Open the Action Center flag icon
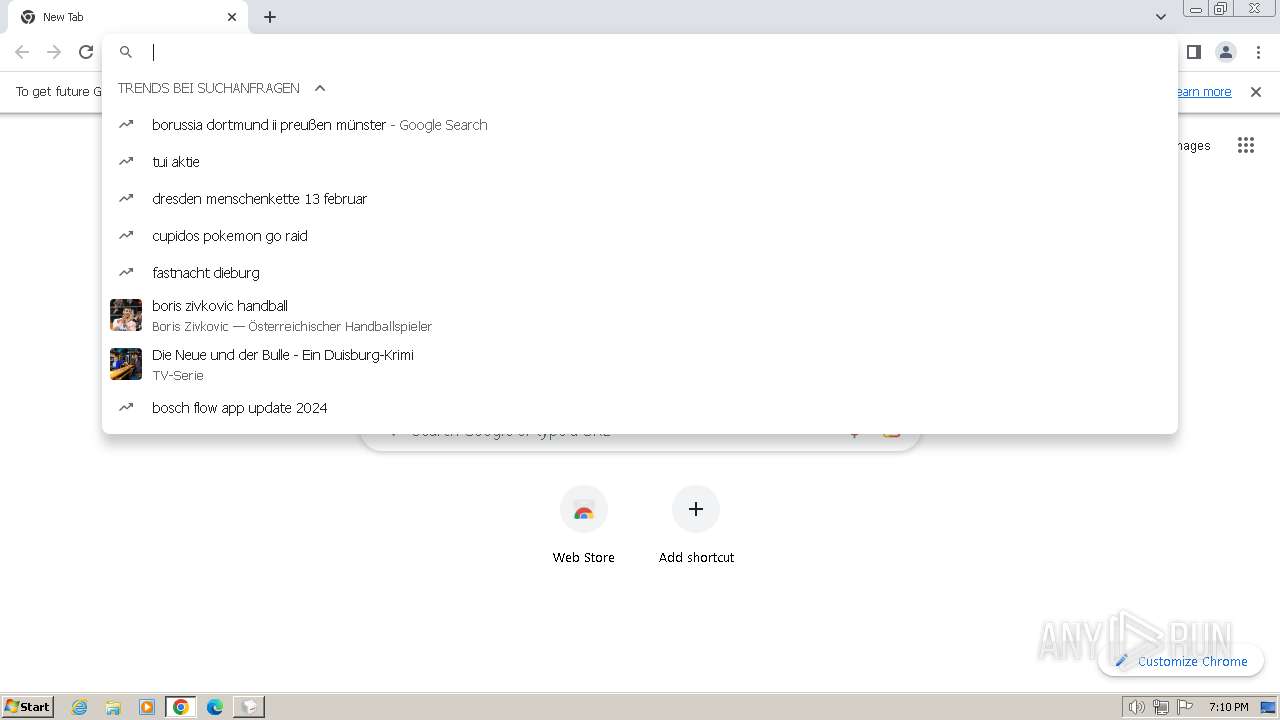 [1185, 707]
